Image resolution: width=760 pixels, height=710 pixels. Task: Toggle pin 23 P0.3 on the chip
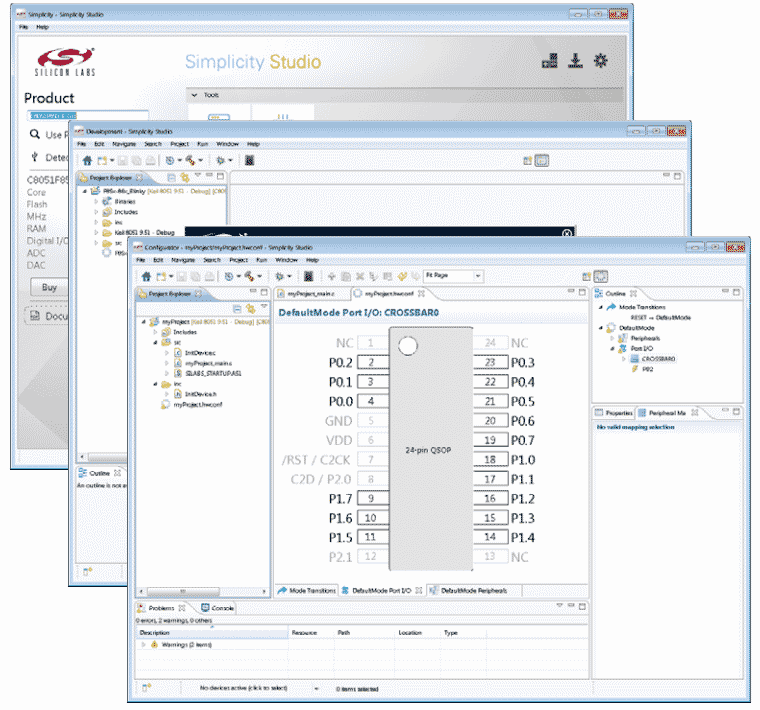(x=490, y=362)
